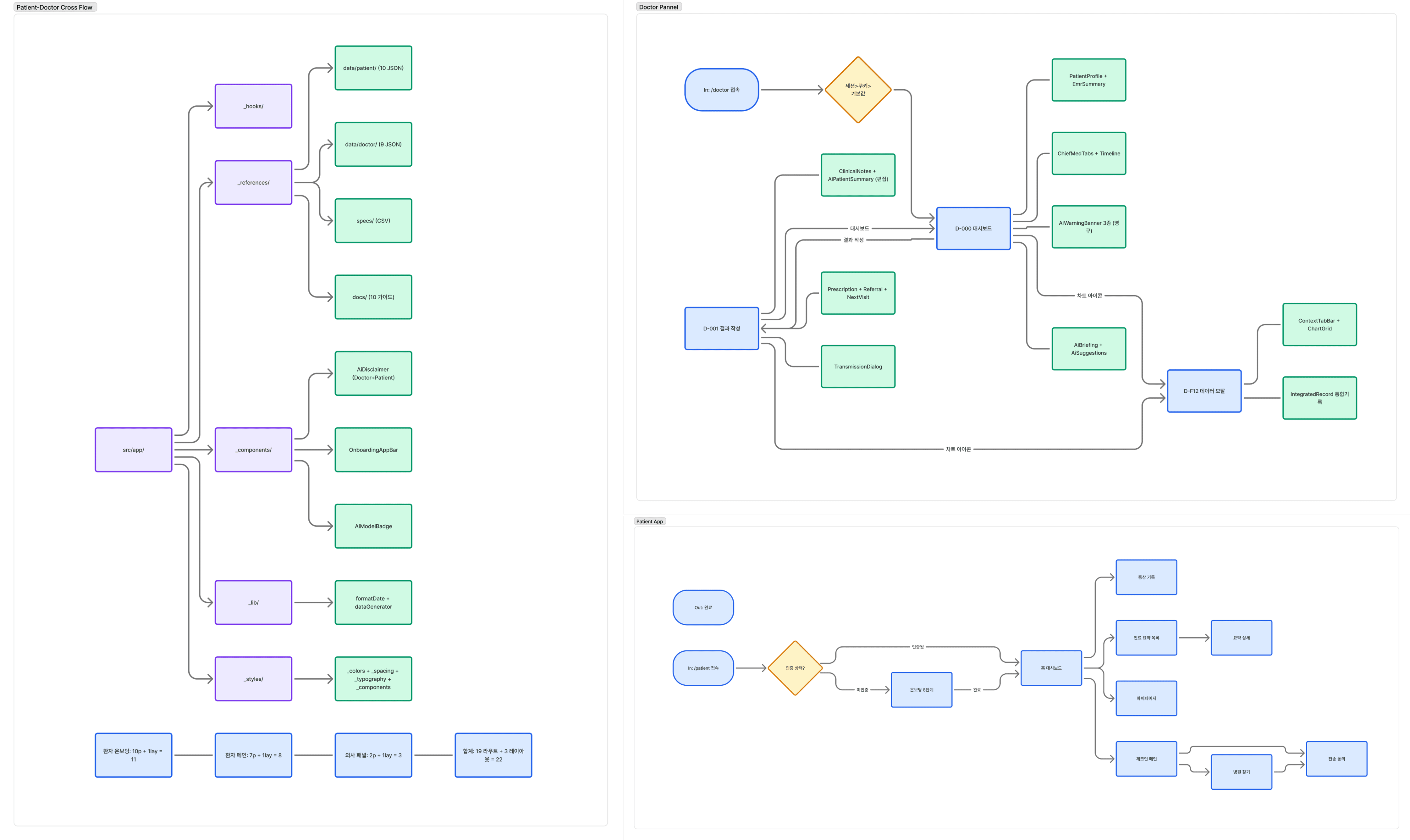Select the docs/ (10 가이드) node
Screen dimensions: 1410x840
(373, 297)
